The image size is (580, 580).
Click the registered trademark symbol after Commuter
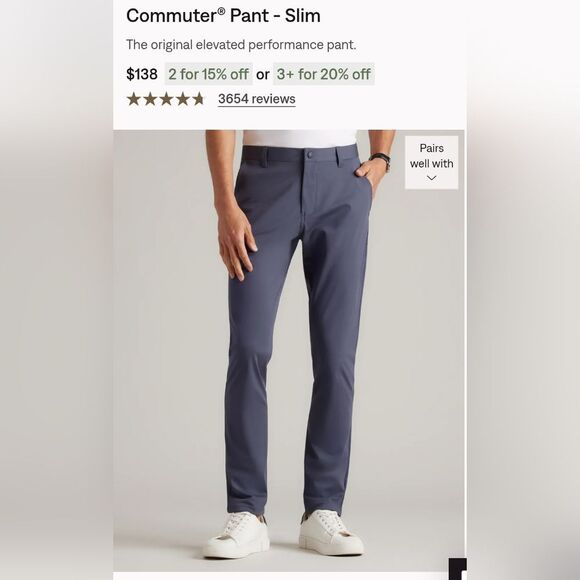221,11
